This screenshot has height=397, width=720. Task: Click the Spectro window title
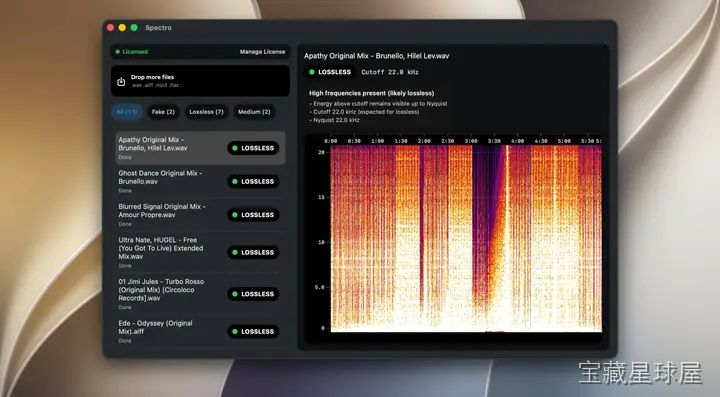158,28
